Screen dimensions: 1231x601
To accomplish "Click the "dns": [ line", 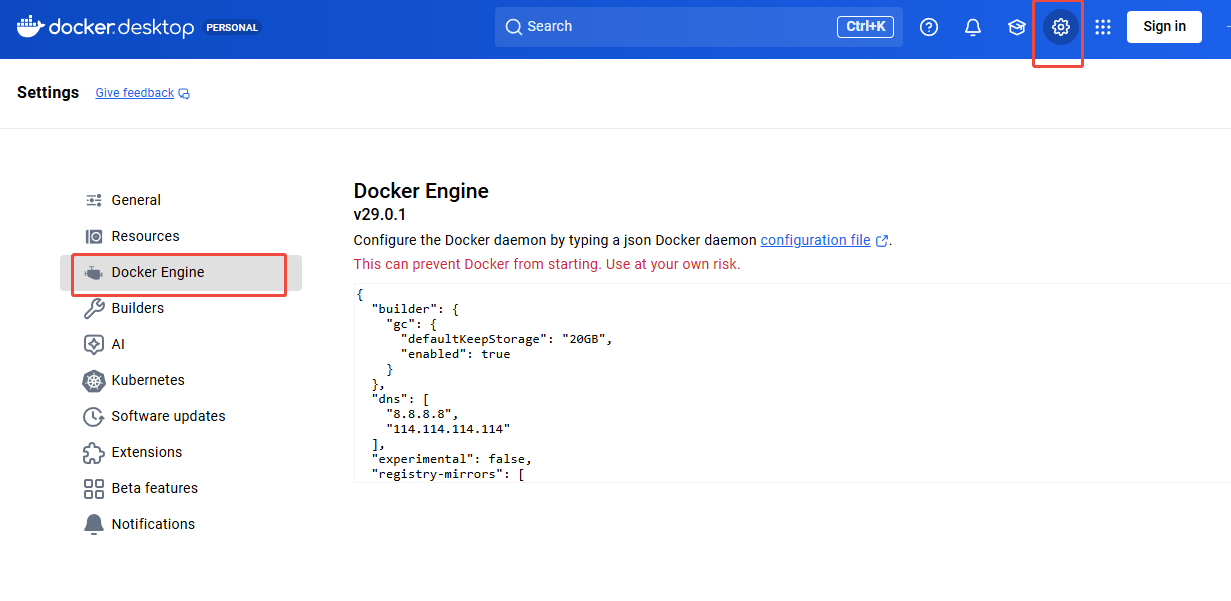I will (x=400, y=399).
